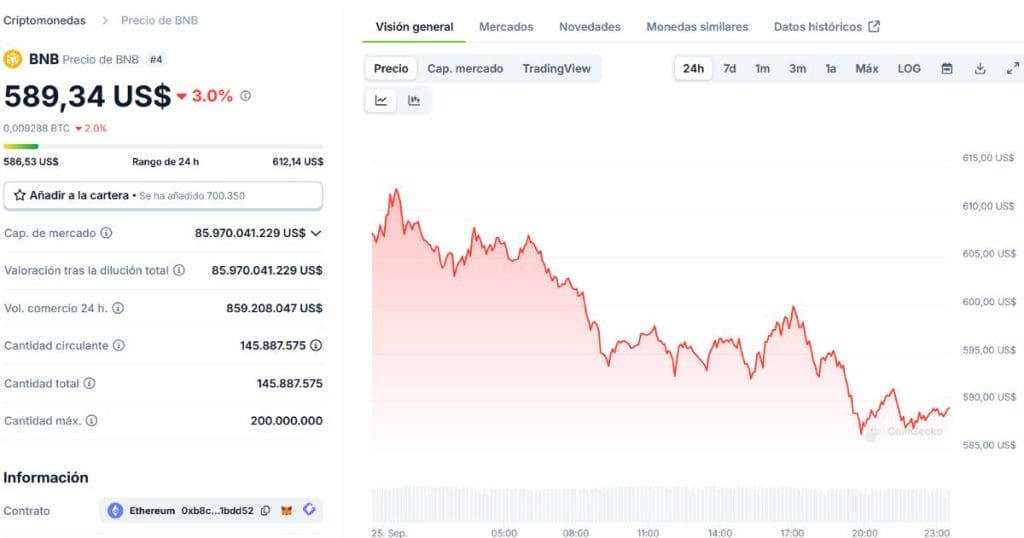Download the chart data
The height and width of the screenshot is (538, 1024).
click(980, 68)
